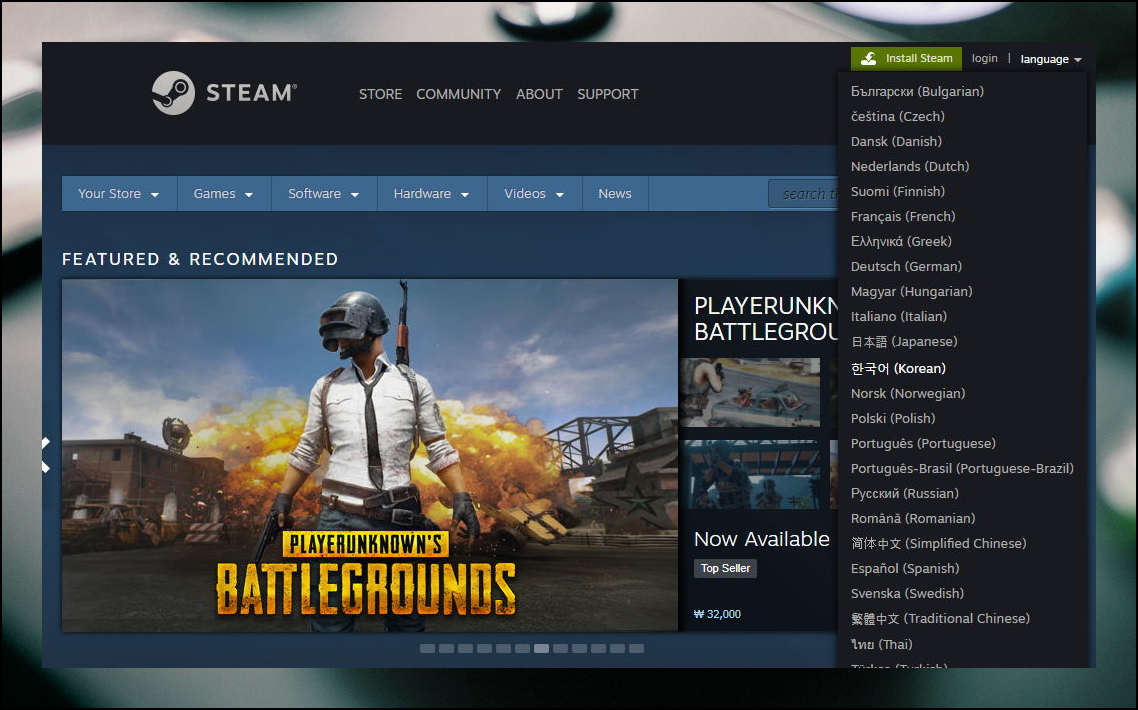Open the STORE menu
1138x710 pixels.
point(380,94)
